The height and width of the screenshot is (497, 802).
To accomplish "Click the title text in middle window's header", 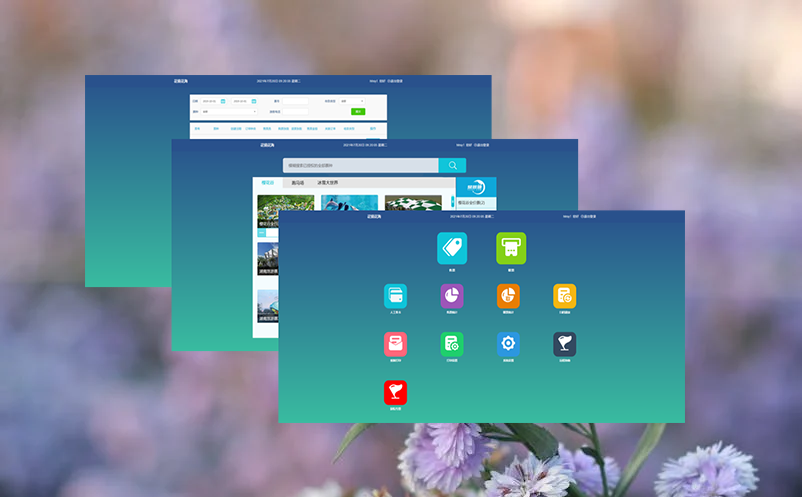I will pyautogui.click(x=267, y=145).
